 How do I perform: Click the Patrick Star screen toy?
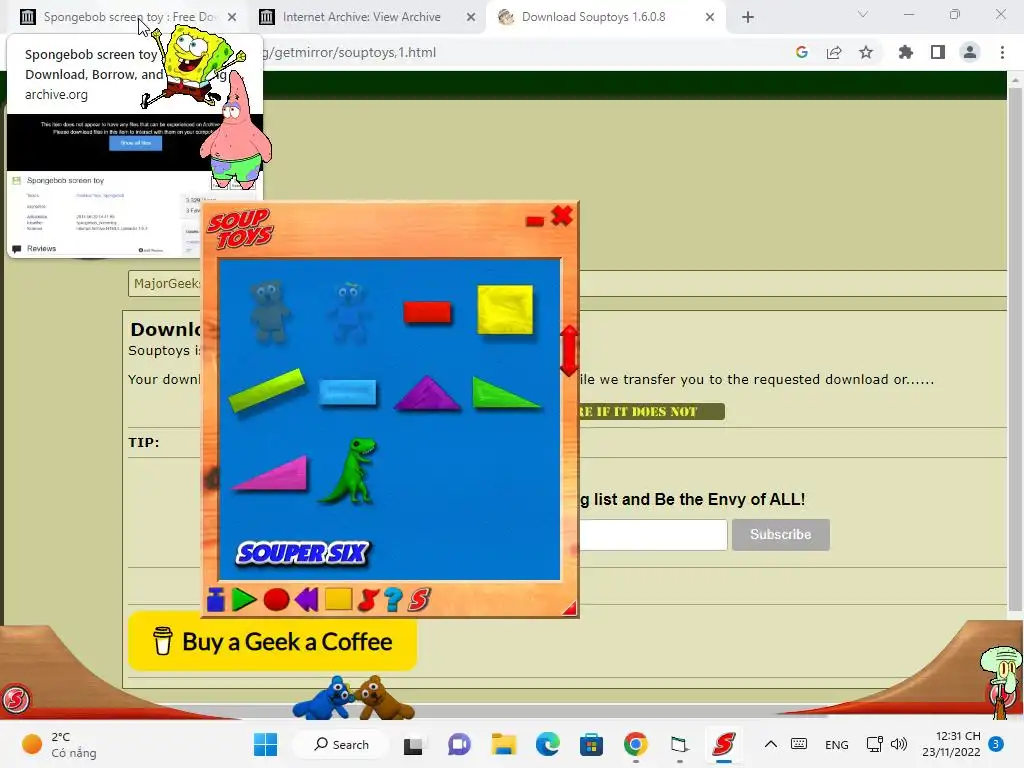point(236,131)
